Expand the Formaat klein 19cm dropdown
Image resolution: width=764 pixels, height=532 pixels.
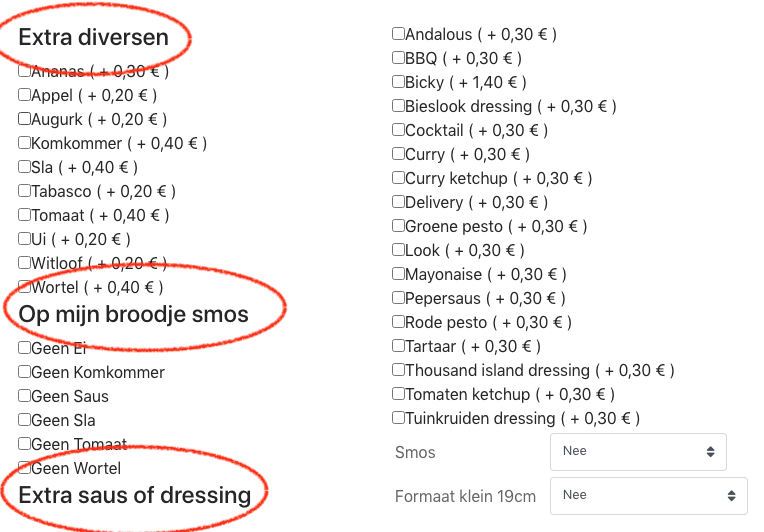pos(648,496)
